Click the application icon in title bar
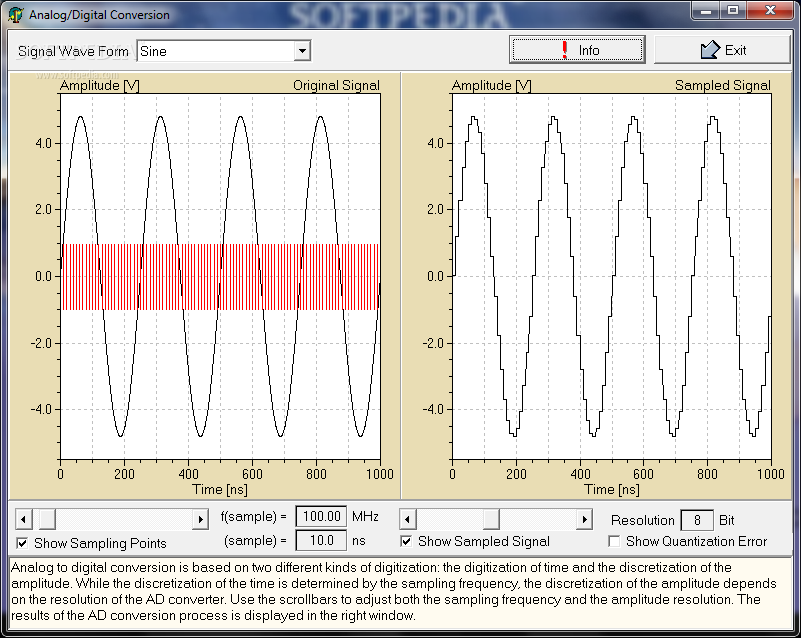 [16, 14]
